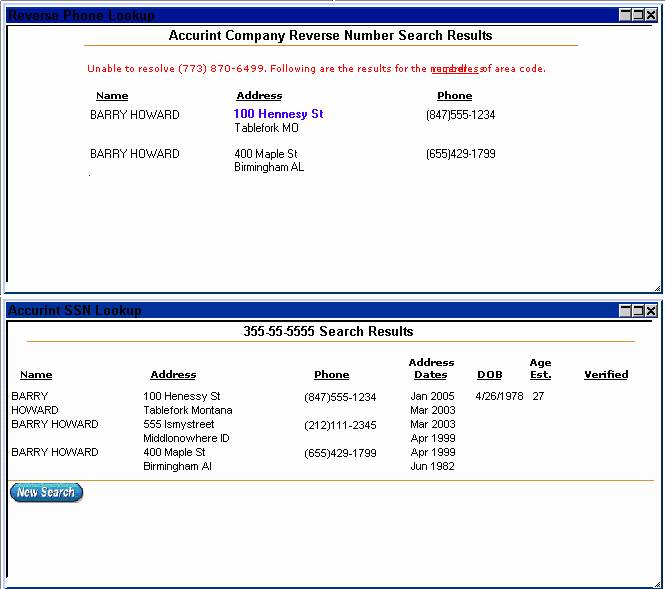This screenshot has height=589, width=665.
Task: Close the Reverse Phone Lookup window
Action: (651, 15)
